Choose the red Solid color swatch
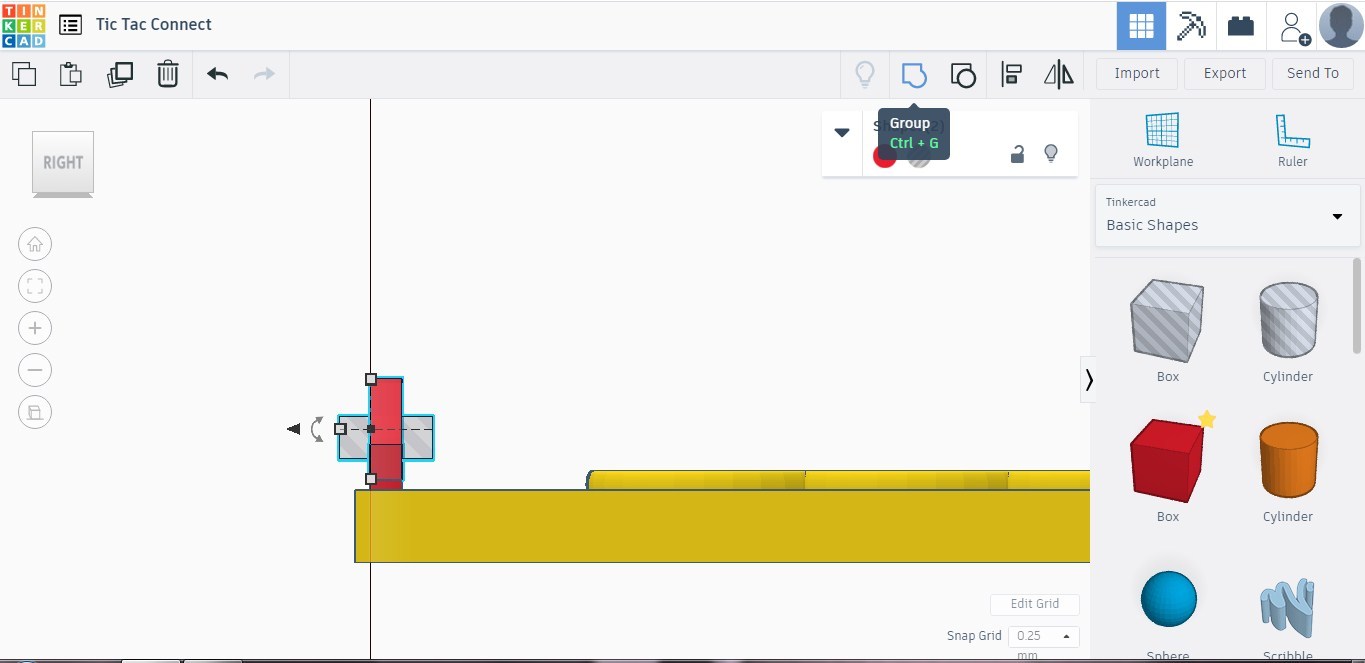Viewport: 1365px width, 663px height. pos(884,156)
